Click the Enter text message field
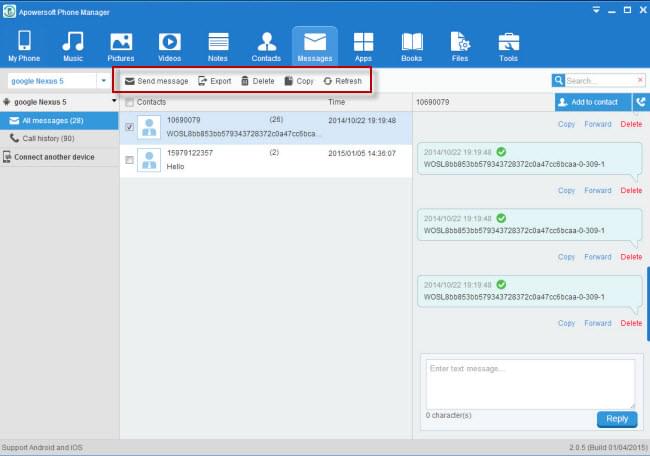Viewport: 650px width, 456px height. pos(530,383)
